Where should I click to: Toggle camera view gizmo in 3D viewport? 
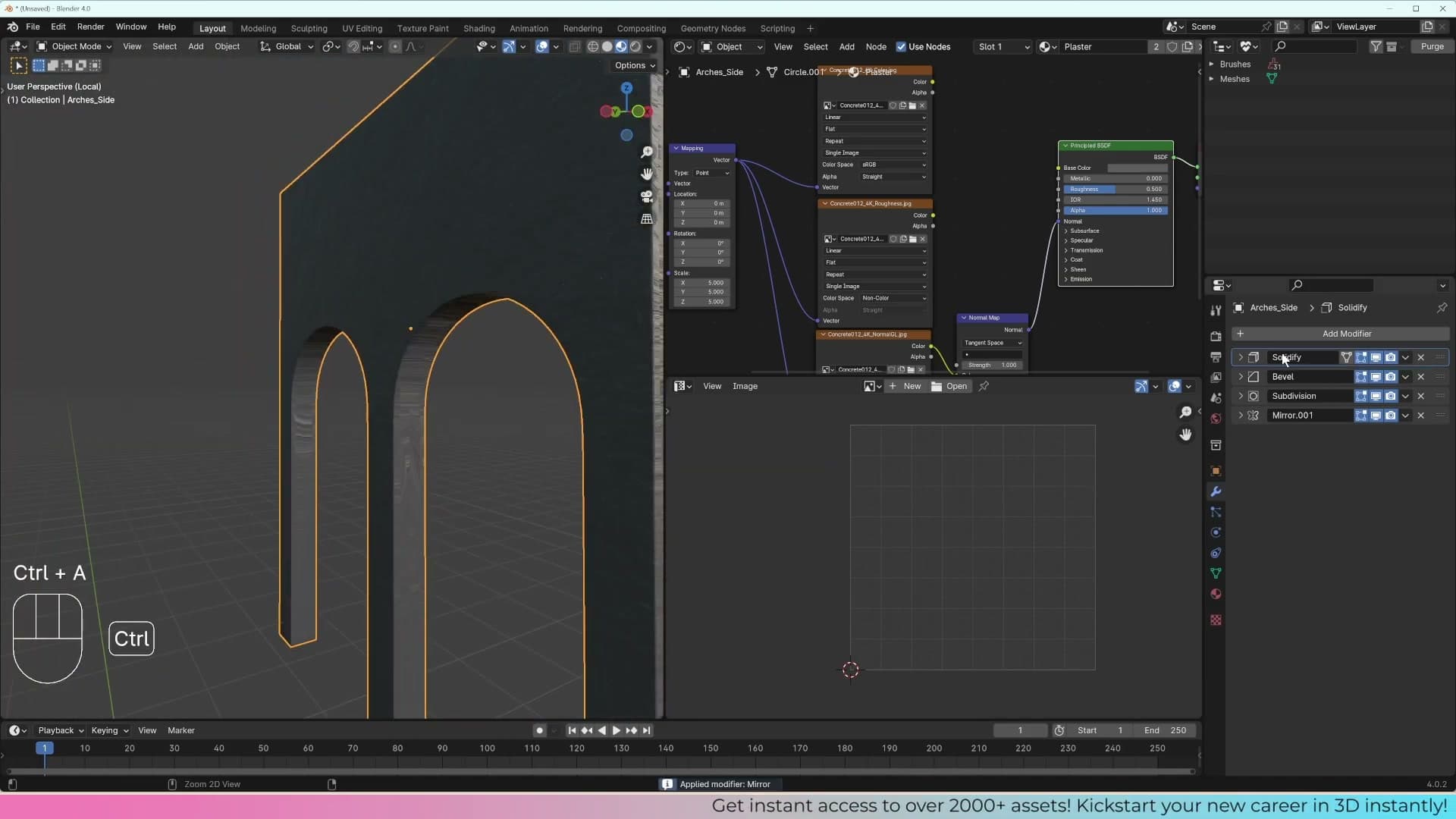(647, 196)
